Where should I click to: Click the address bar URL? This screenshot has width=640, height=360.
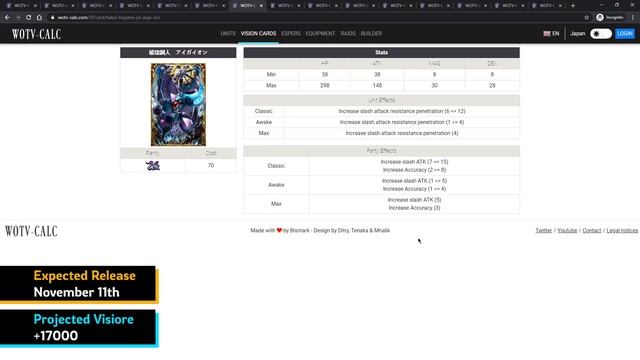[x=109, y=18]
